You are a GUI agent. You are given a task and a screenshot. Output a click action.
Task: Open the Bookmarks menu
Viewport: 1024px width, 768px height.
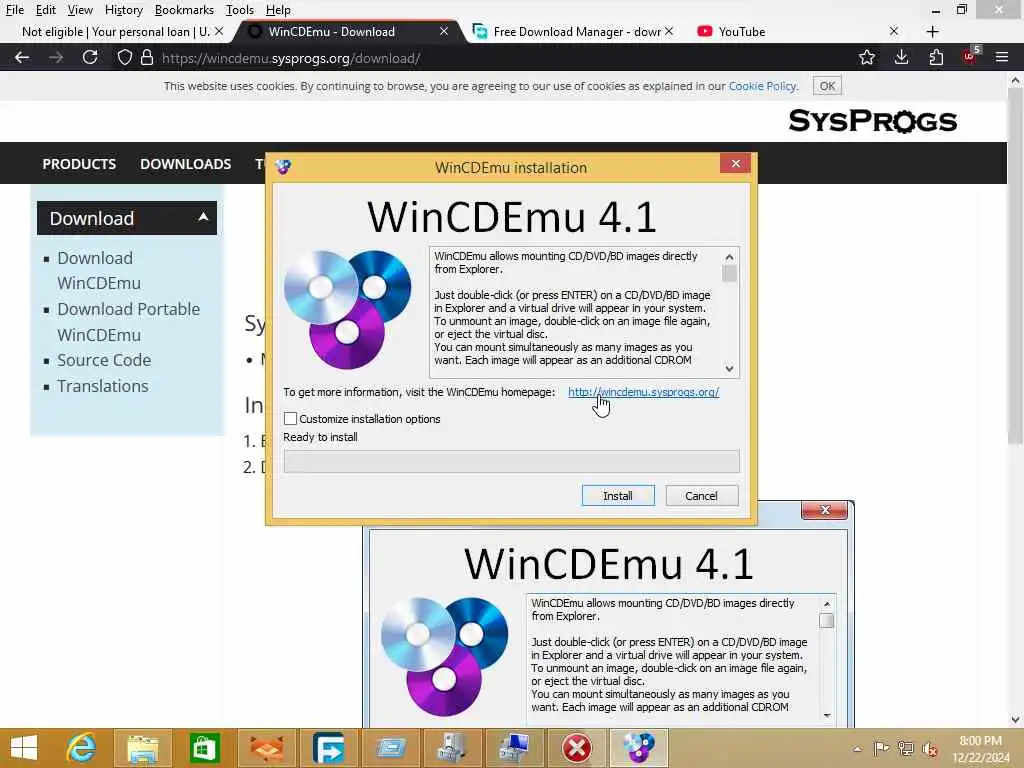(x=184, y=10)
